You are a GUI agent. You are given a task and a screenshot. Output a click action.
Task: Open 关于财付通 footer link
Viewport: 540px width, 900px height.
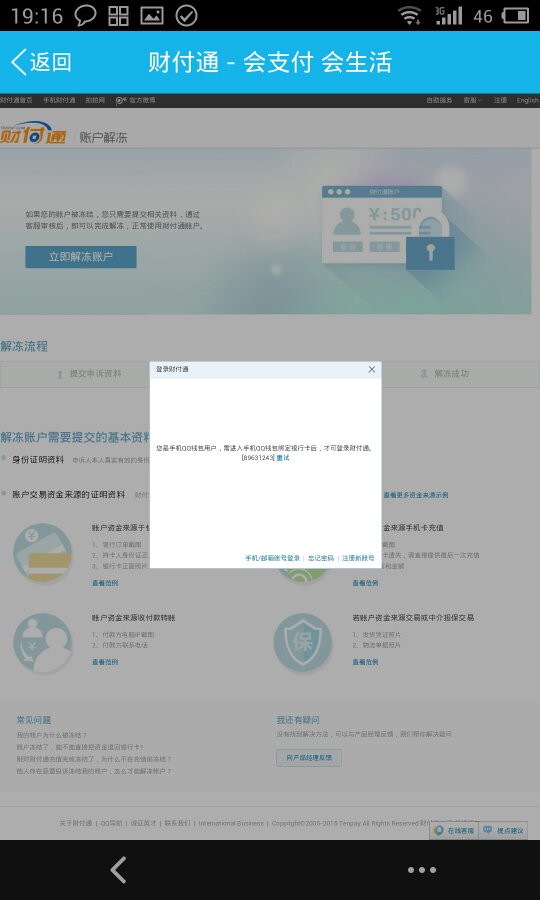point(76,823)
